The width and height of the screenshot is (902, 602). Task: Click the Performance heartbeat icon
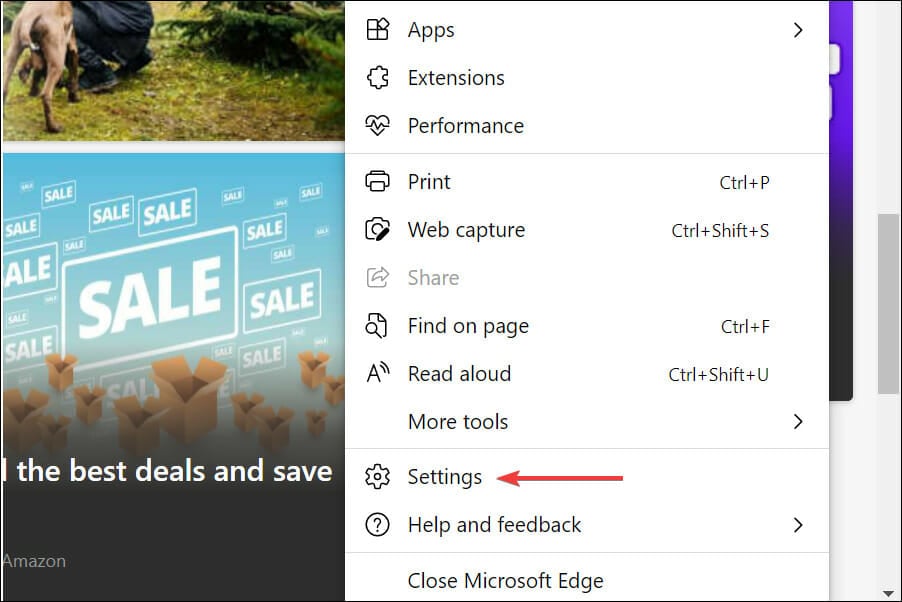(377, 125)
